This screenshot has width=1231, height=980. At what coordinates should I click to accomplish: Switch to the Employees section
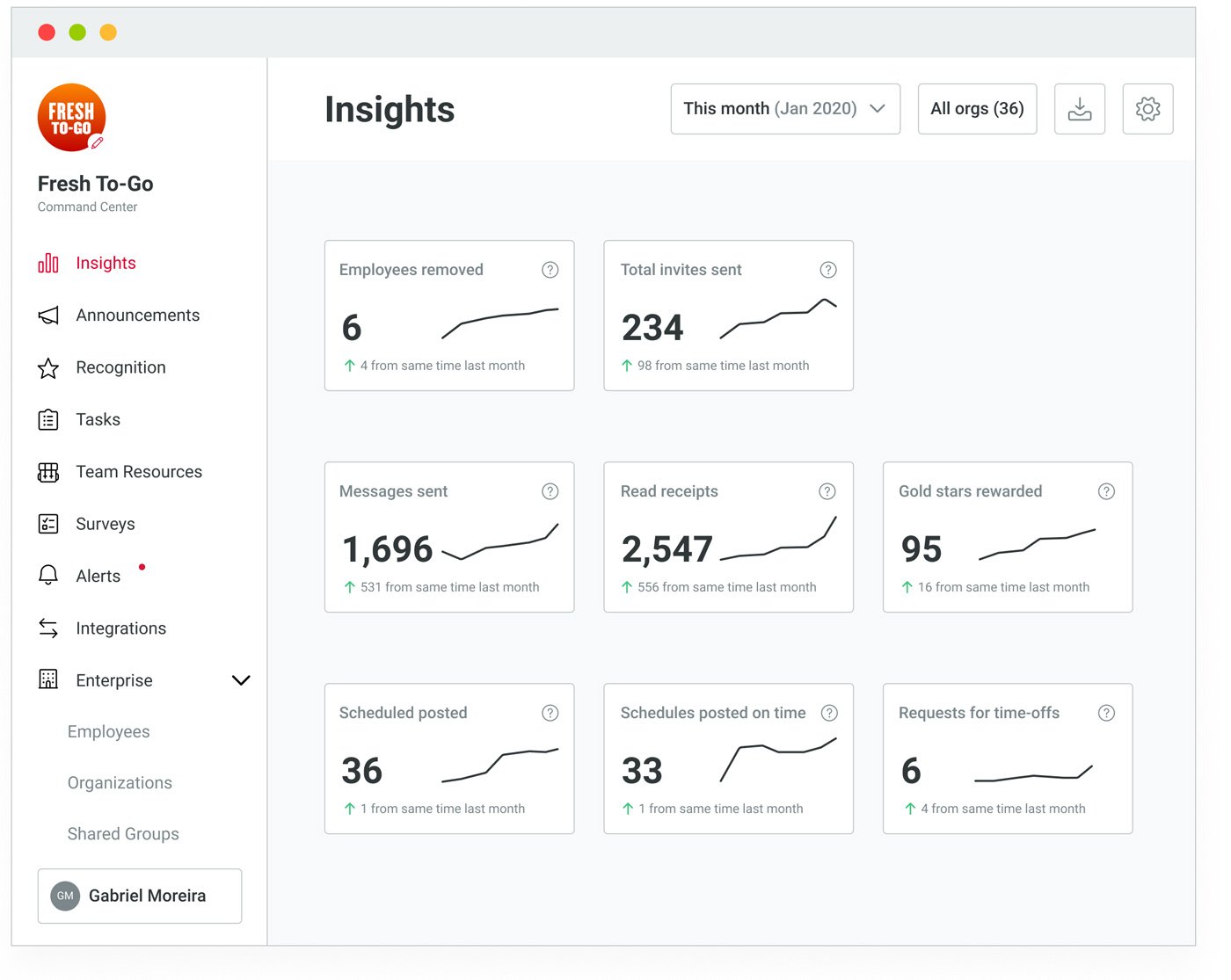(108, 731)
